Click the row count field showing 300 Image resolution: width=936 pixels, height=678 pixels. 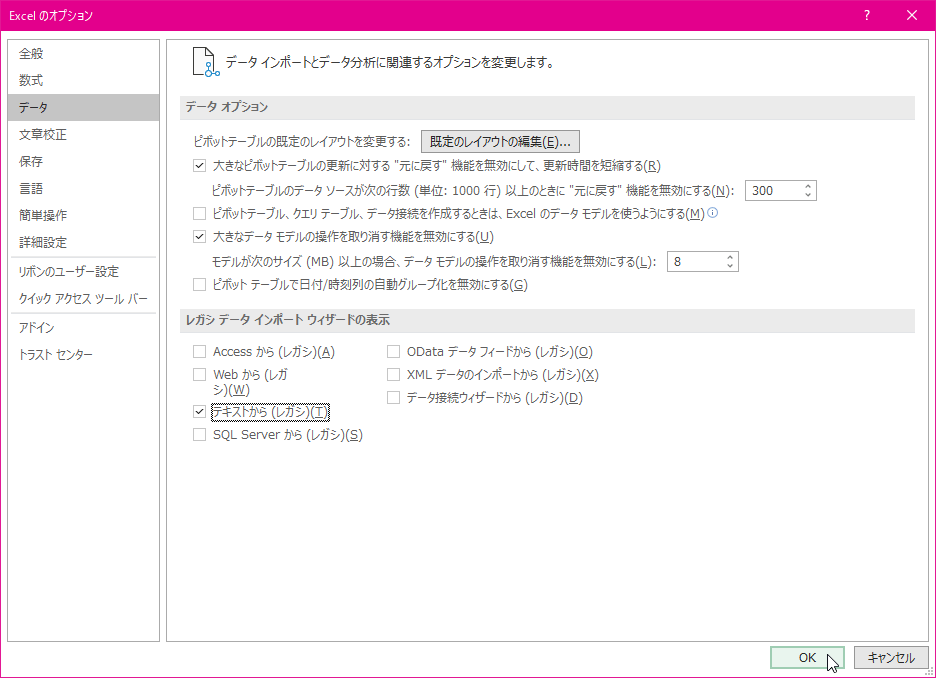774,190
